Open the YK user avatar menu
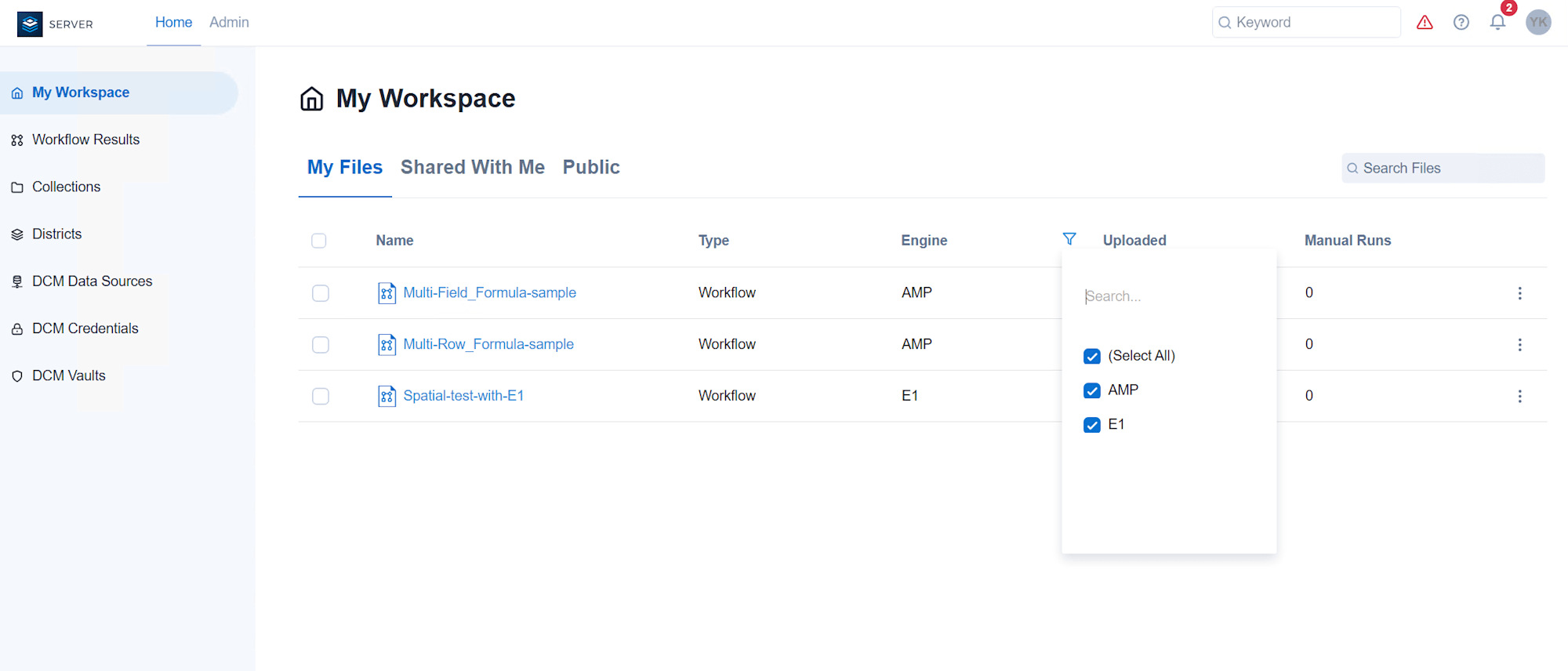The image size is (1568, 671). coord(1538,22)
